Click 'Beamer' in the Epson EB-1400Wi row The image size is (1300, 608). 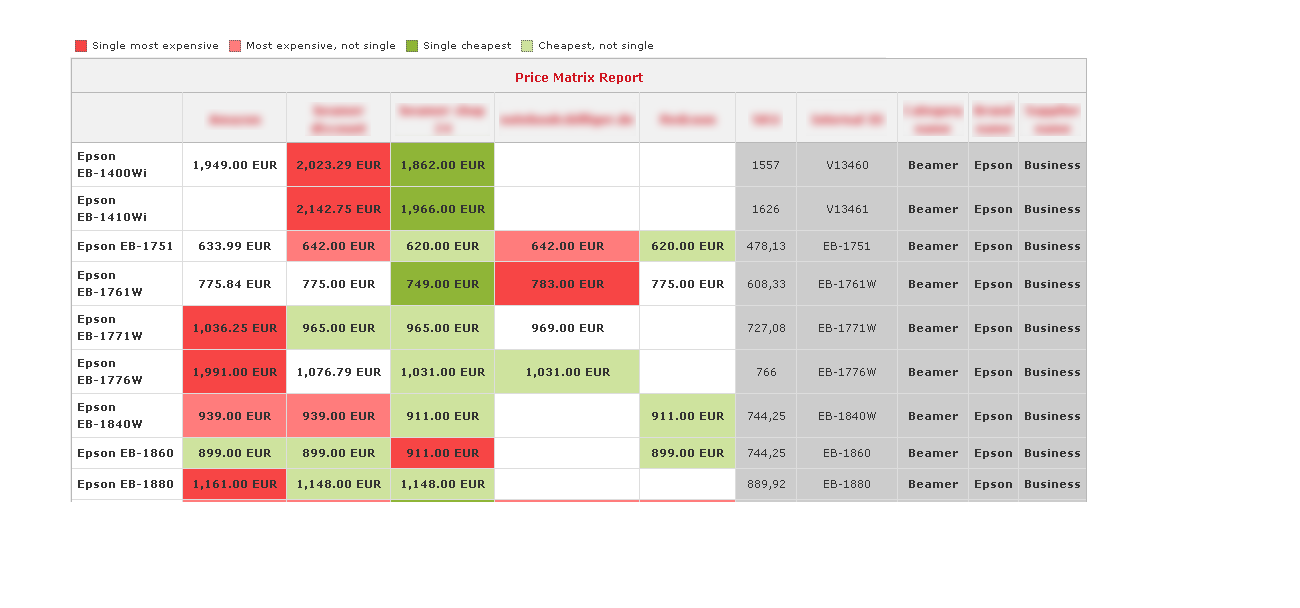(x=933, y=165)
